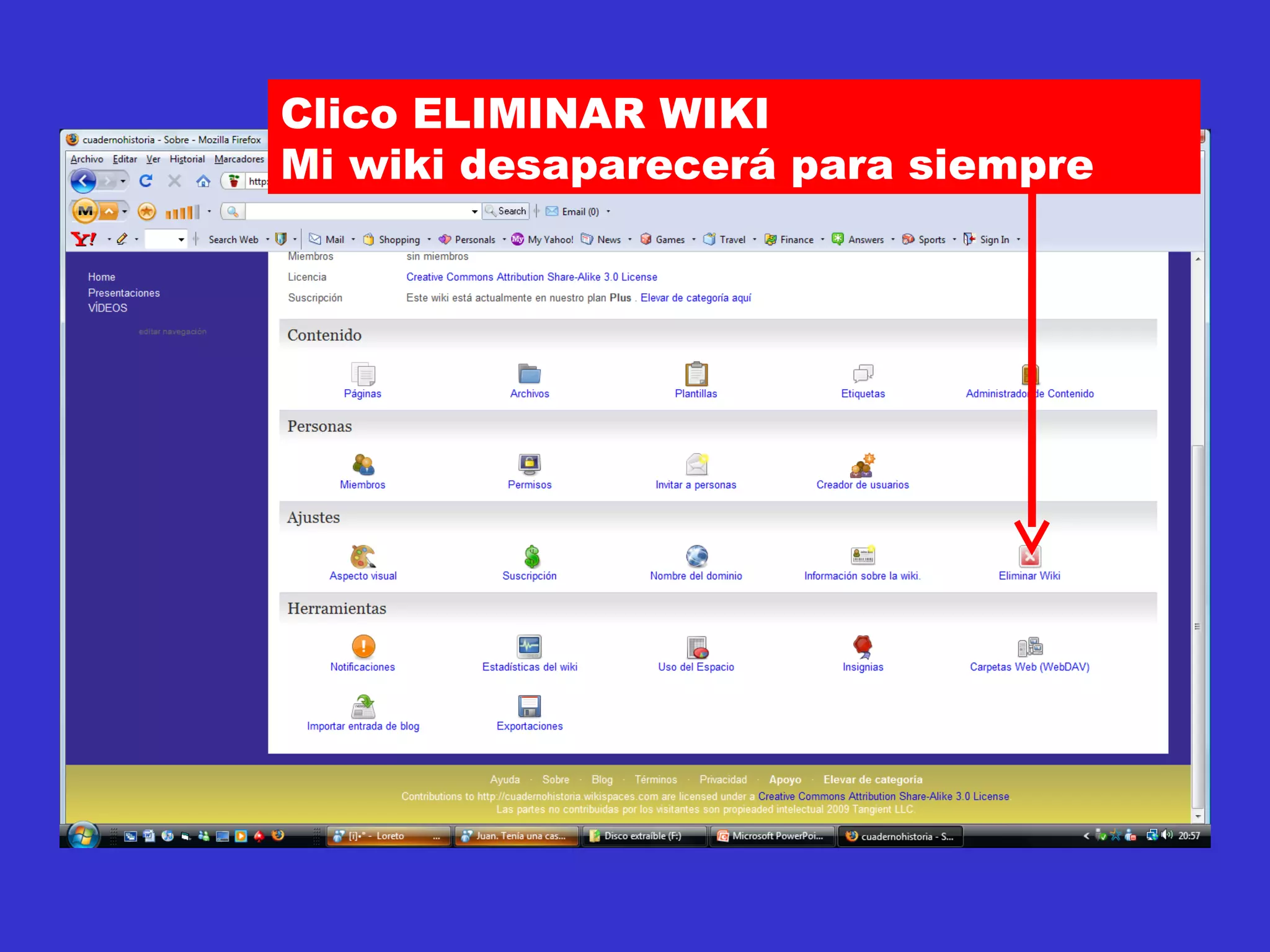
Task: Open the Creative Commons license link in details
Action: tap(531, 277)
